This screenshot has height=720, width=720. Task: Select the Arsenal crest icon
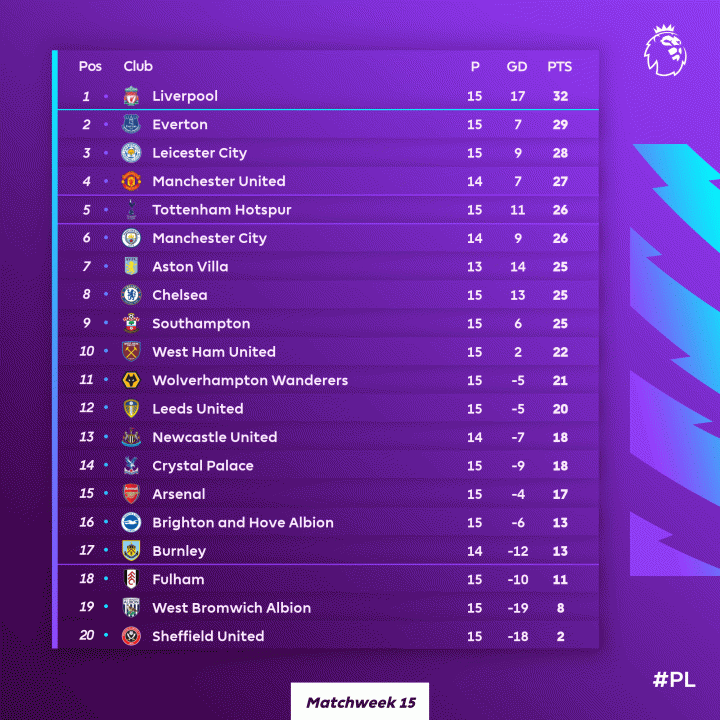click(x=131, y=494)
